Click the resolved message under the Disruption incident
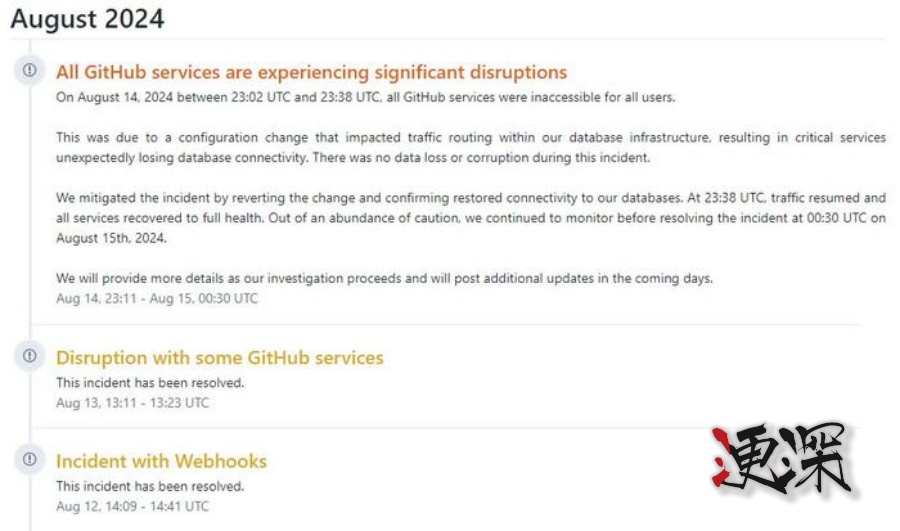 pos(150,382)
